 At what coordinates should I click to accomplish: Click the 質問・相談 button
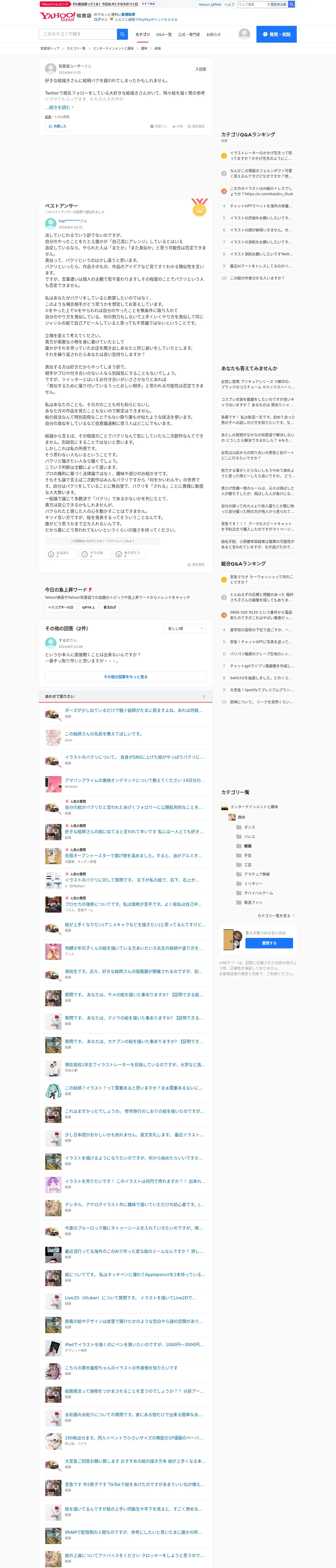tap(276, 34)
